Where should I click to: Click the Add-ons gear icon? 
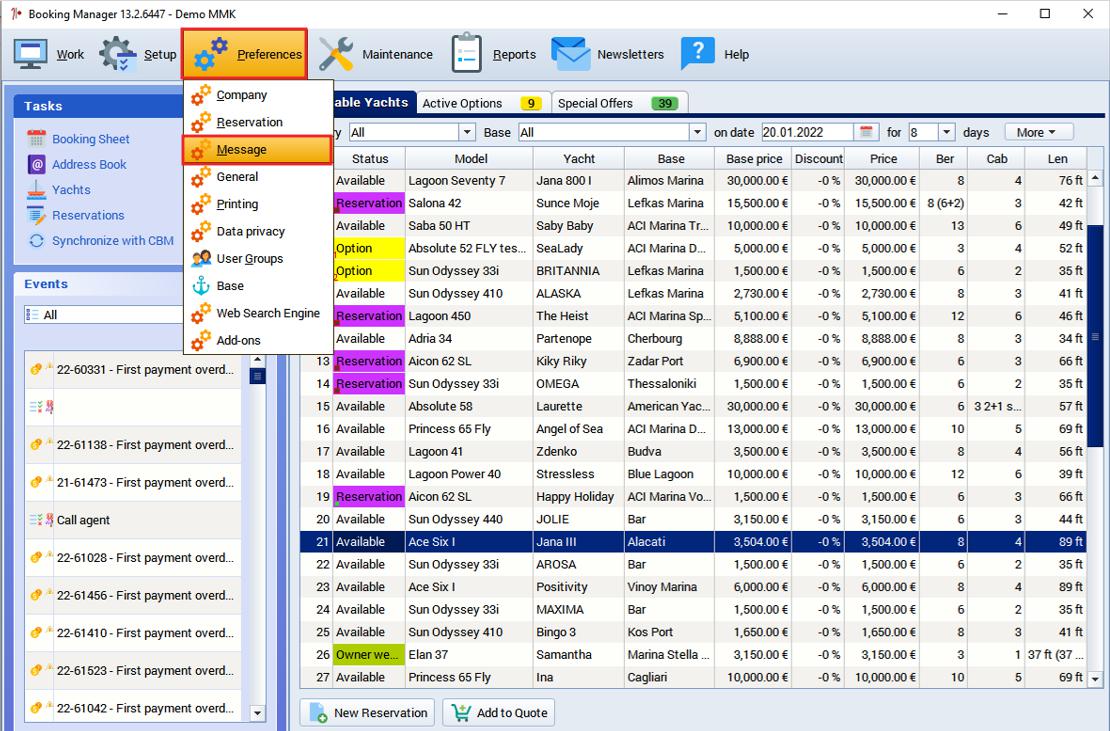(x=201, y=340)
